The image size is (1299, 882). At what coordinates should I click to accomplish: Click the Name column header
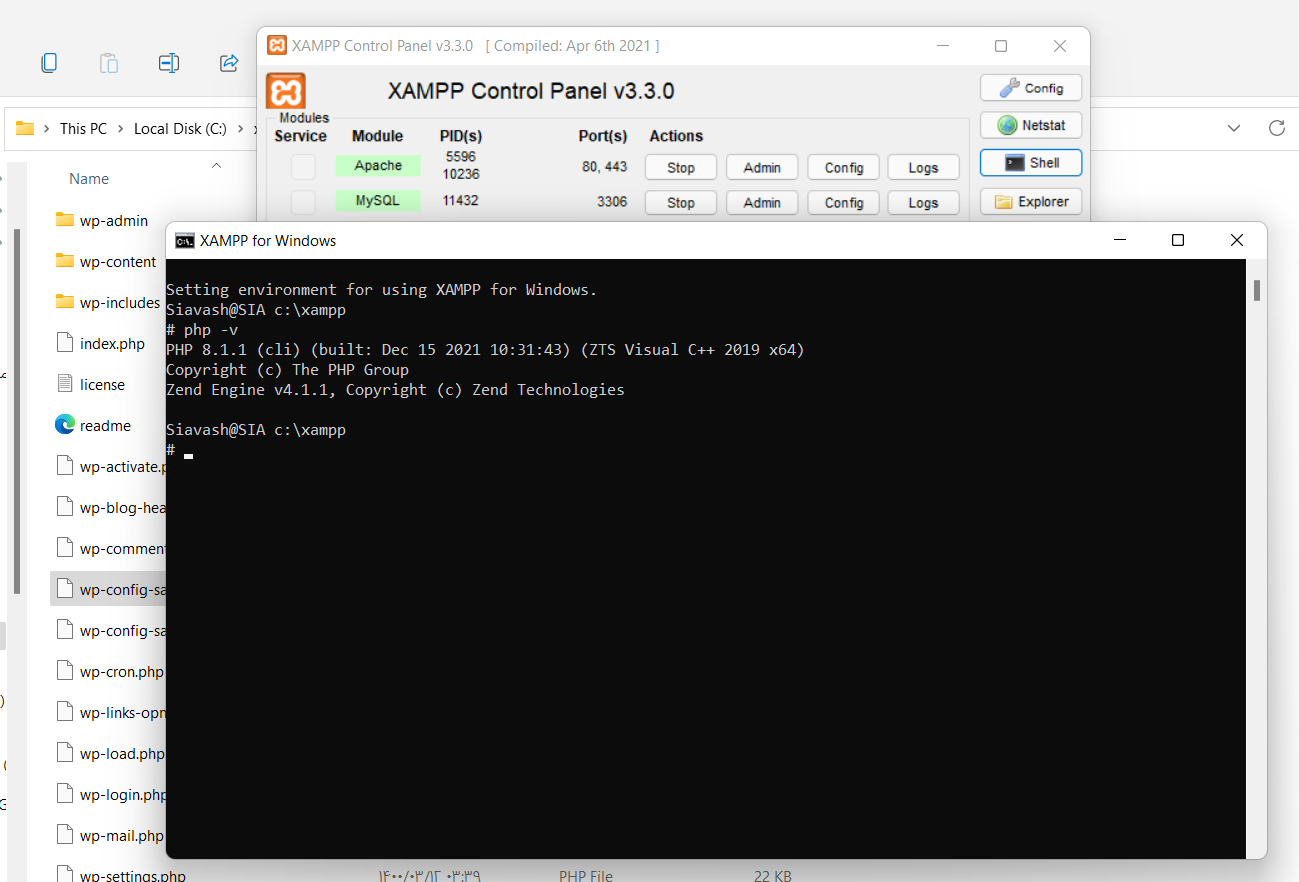89,178
